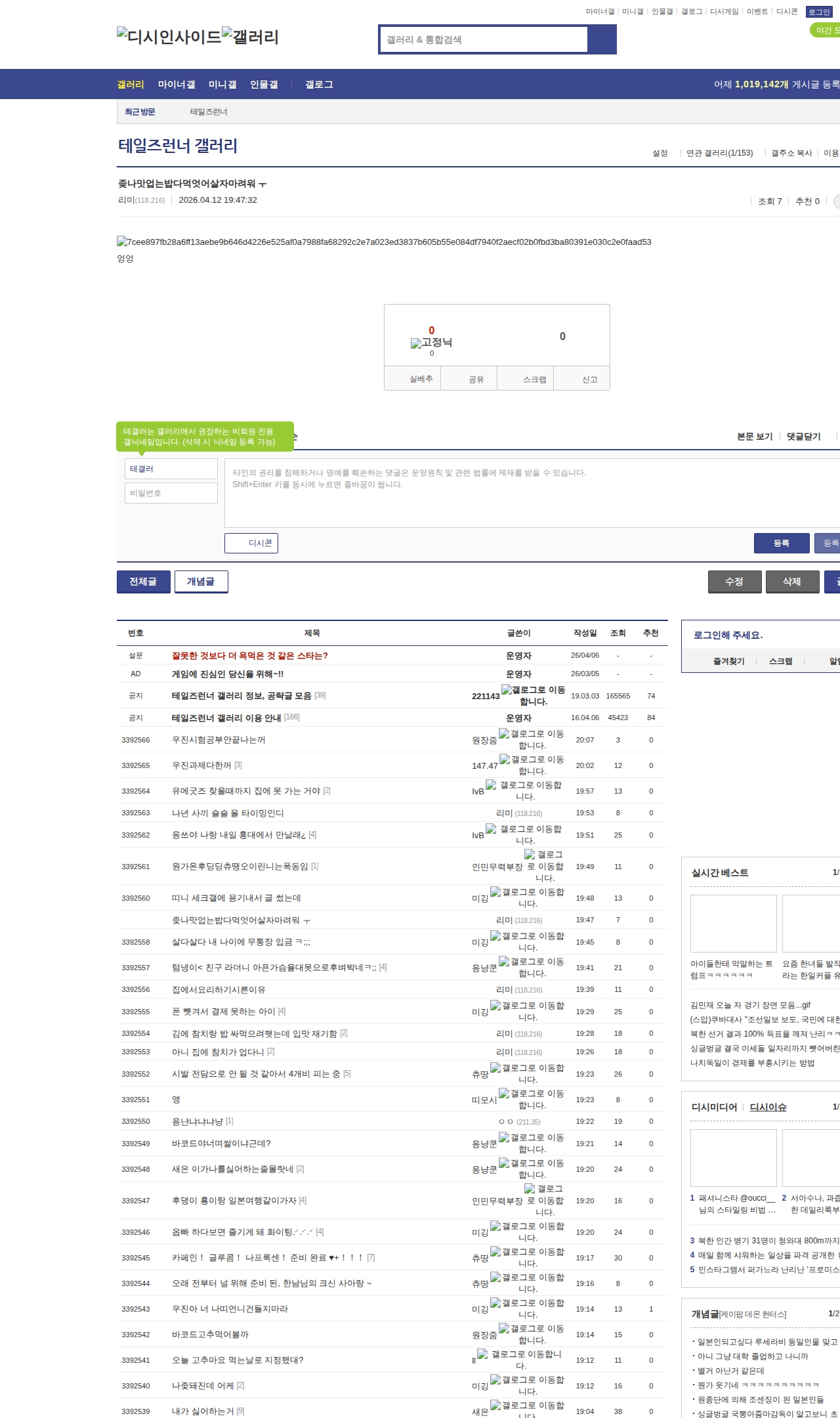Open post titled 우진시험공부안끝나는꺼
Viewport: 840px width, 1418px height.
pos(219,740)
